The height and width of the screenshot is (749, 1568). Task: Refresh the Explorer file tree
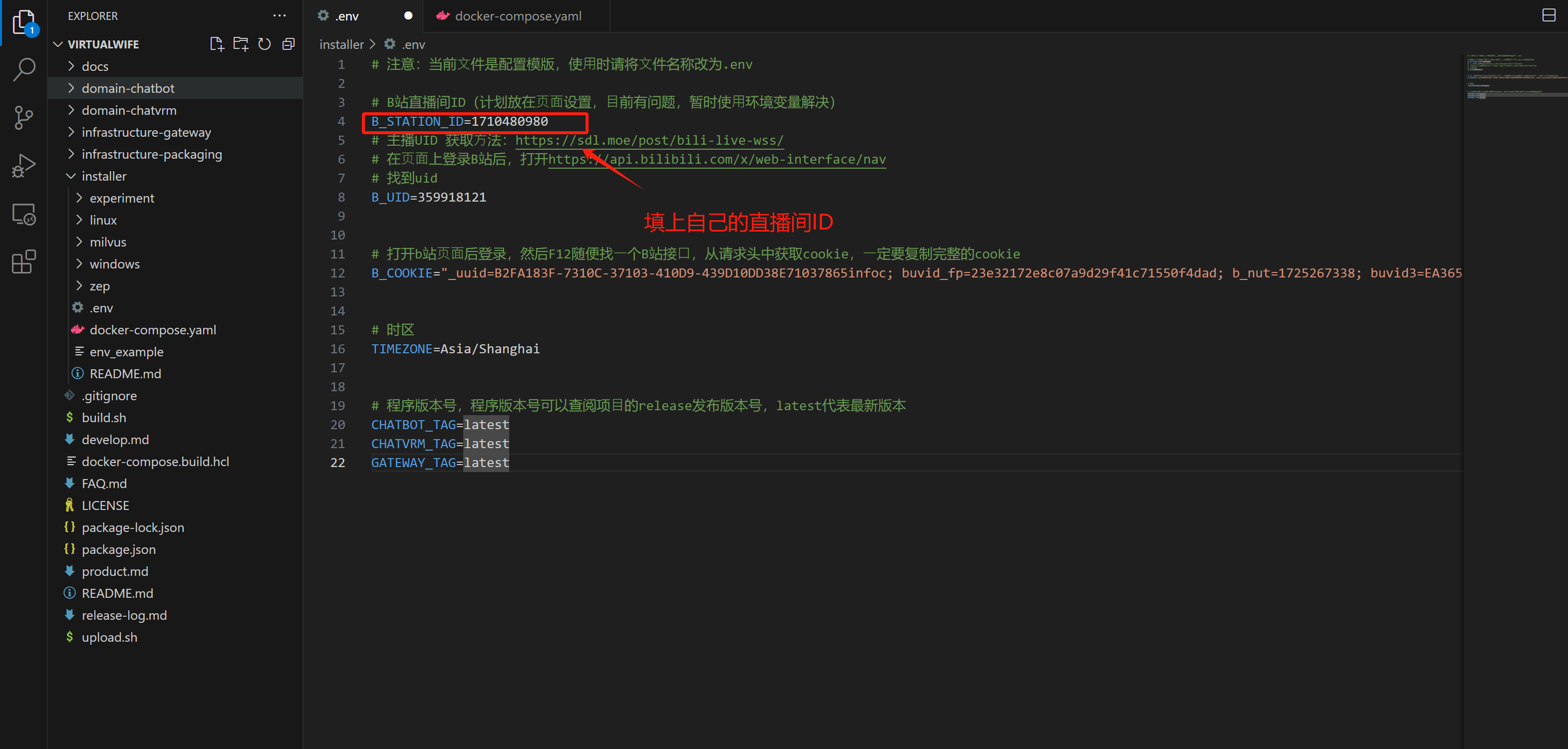tap(265, 44)
